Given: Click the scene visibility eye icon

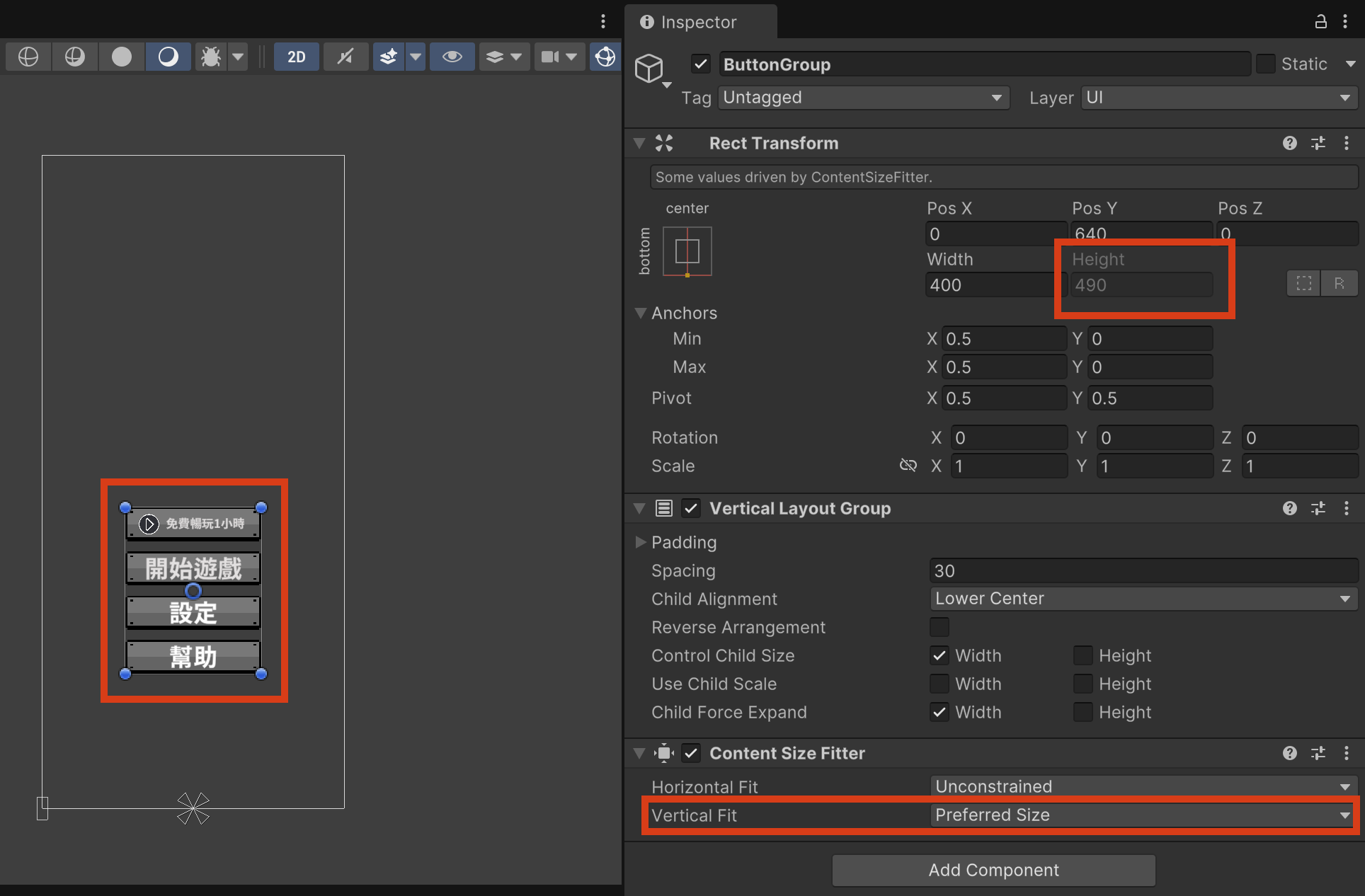Looking at the screenshot, I should pyautogui.click(x=452, y=57).
